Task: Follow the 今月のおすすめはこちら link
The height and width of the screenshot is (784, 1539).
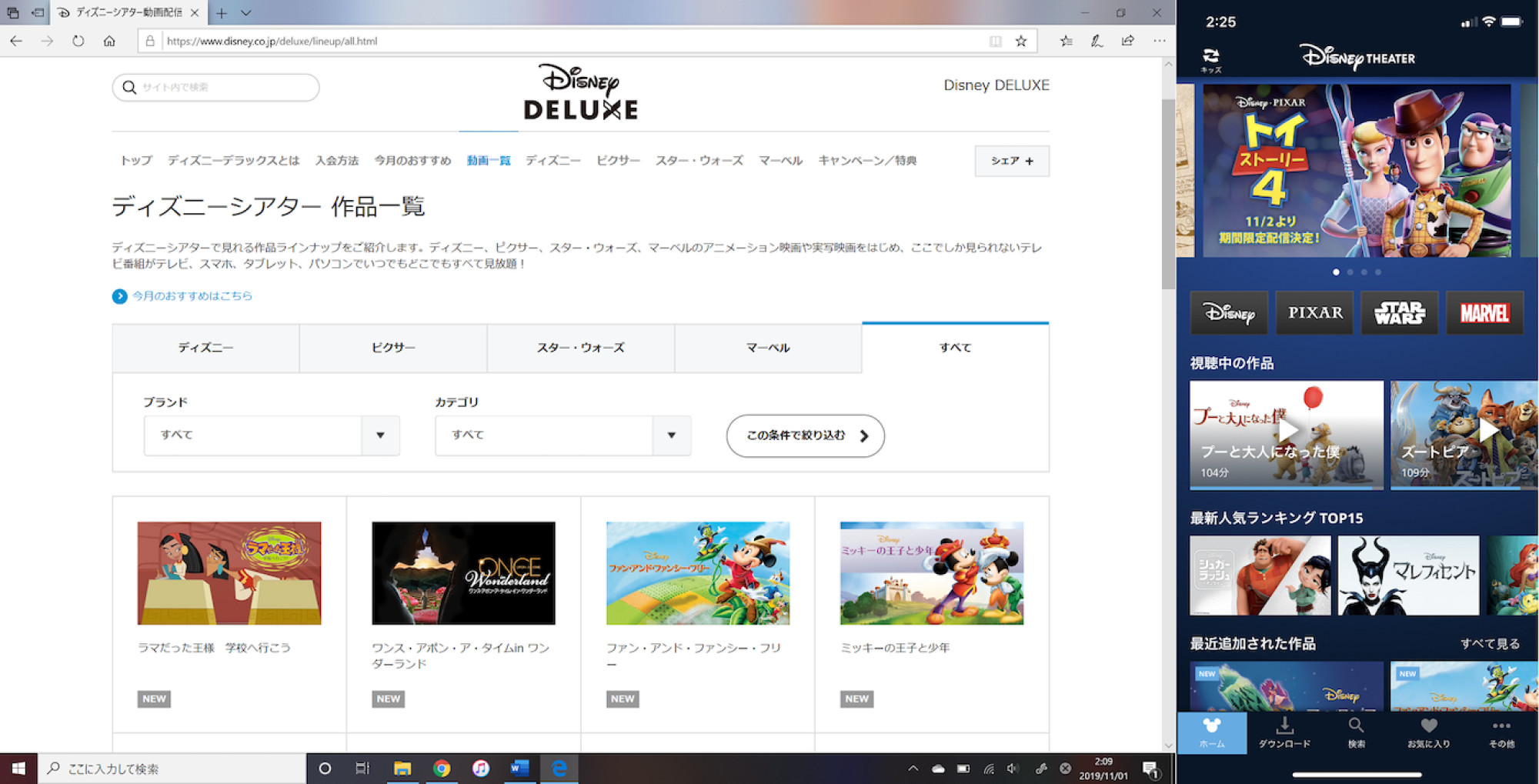Action: click(190, 296)
